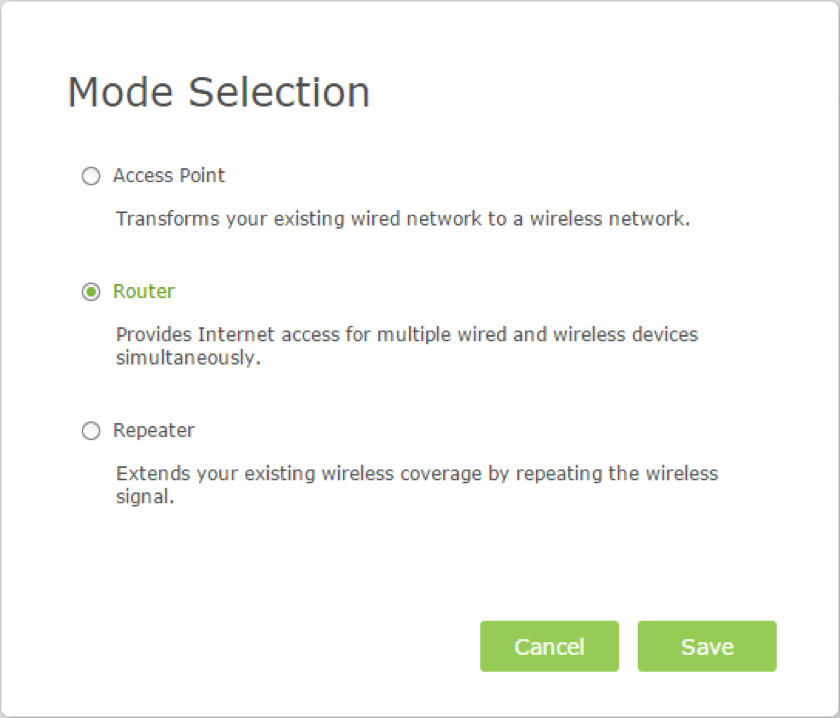
Task: Click the word 'Selection' in title
Action: (x=279, y=92)
